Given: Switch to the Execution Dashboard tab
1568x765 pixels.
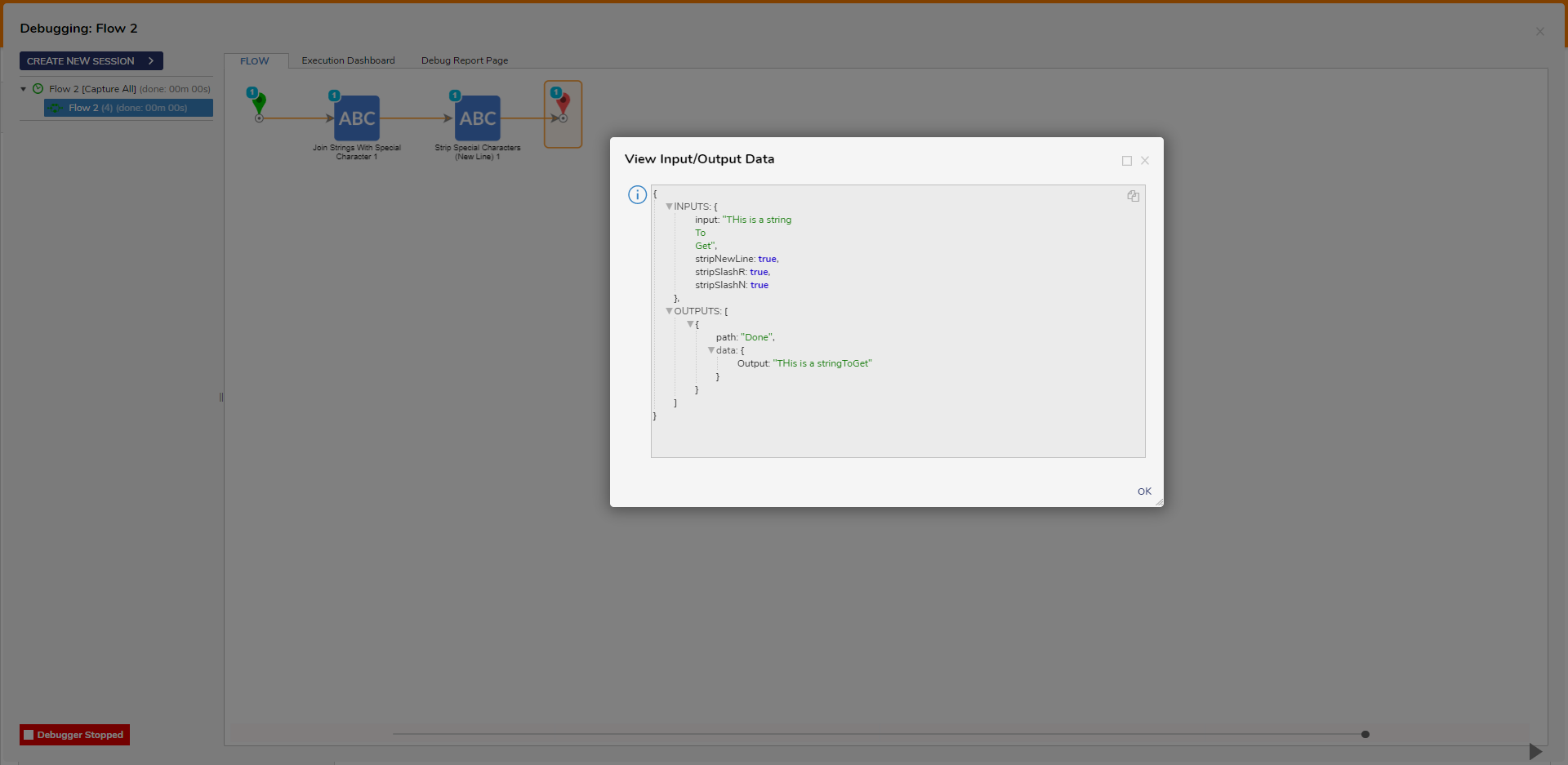Looking at the screenshot, I should pyautogui.click(x=348, y=60).
